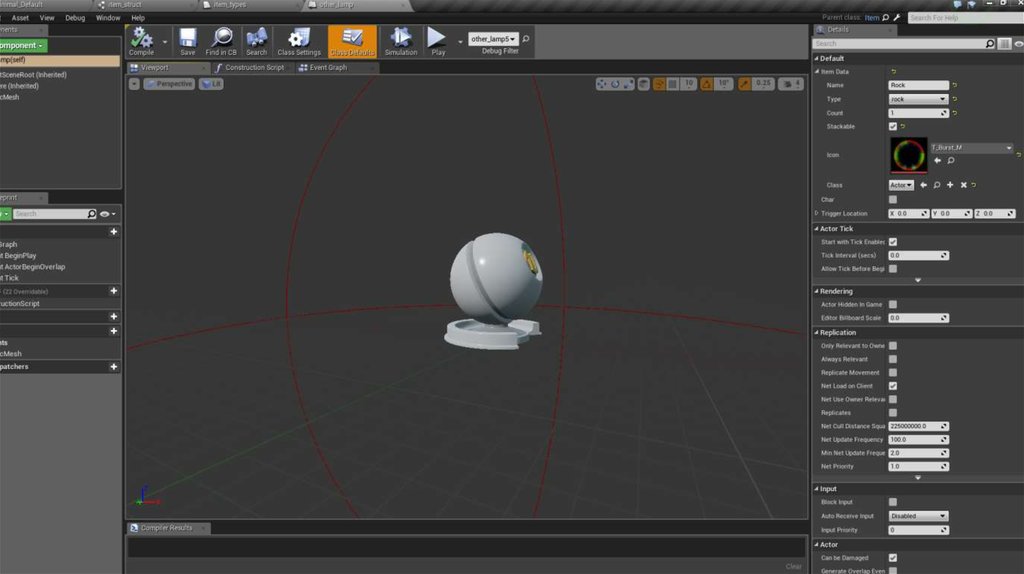The image size is (1024, 574).
Task: Start Simulation from the toolbar
Action: coord(400,41)
